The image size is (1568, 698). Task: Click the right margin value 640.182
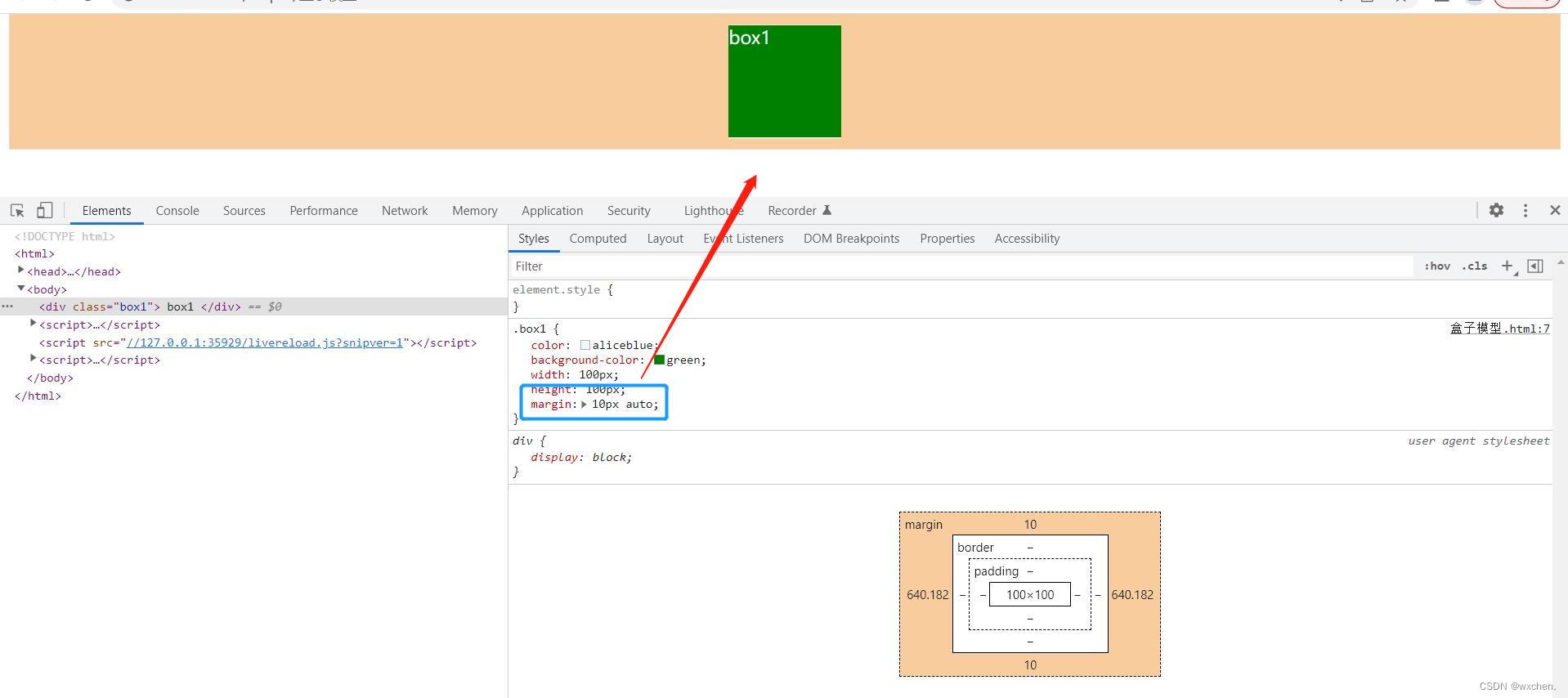(x=1132, y=594)
